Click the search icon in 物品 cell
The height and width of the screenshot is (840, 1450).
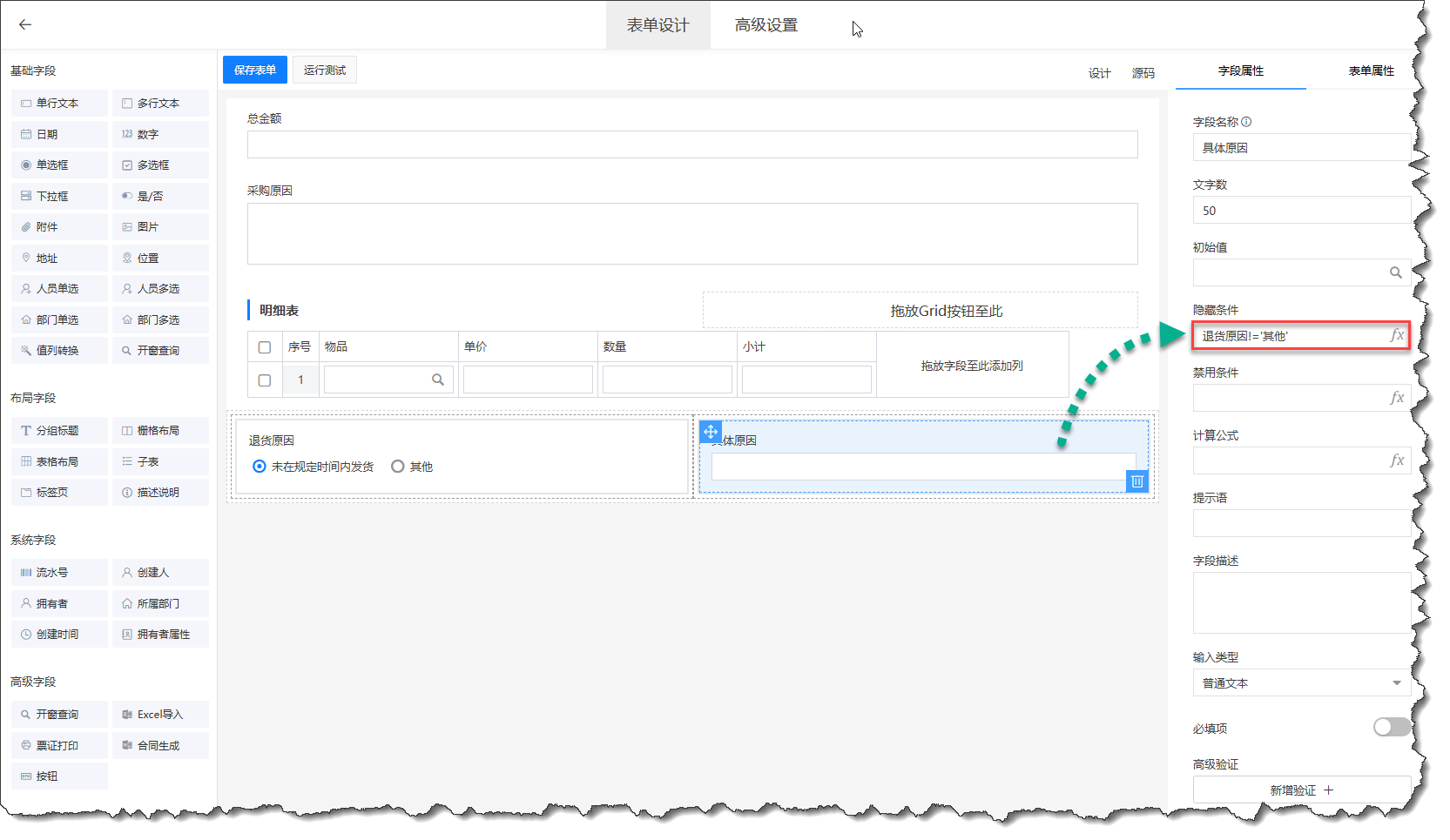click(438, 380)
